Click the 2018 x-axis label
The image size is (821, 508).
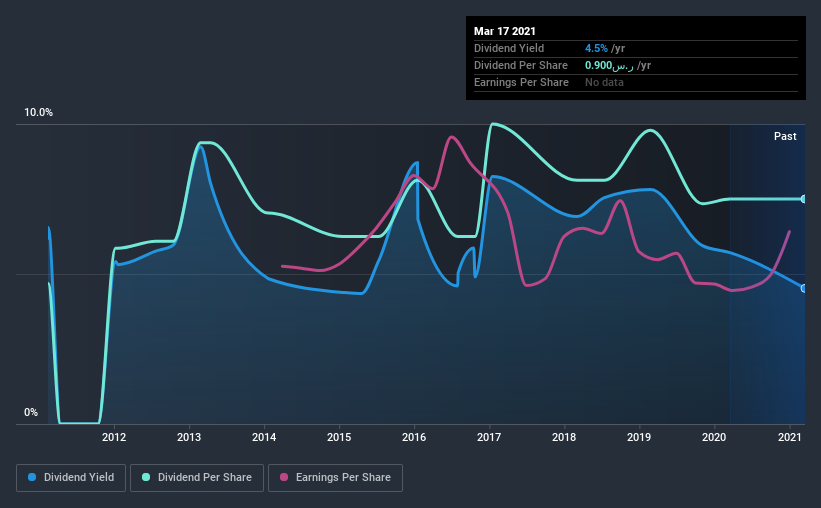pyautogui.click(x=564, y=437)
